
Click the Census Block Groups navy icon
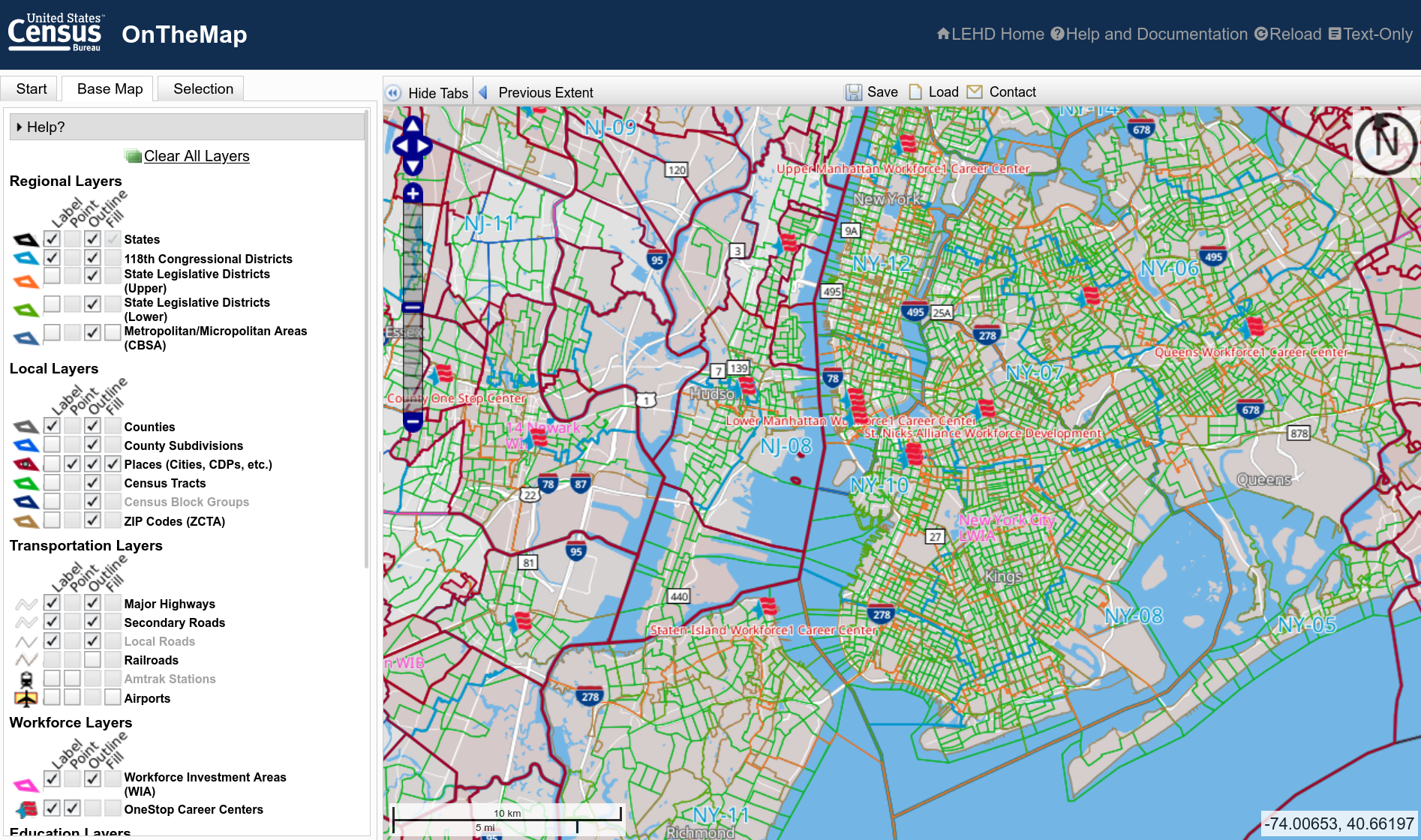[26, 502]
